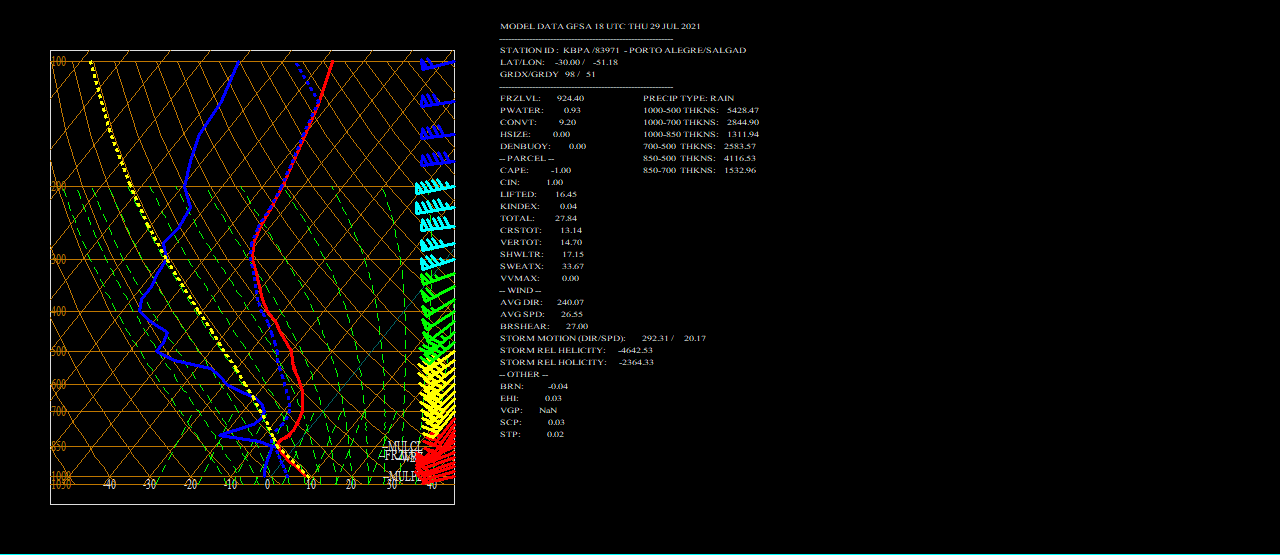
Task: Click the CIN value 1.00
Action: click(554, 182)
